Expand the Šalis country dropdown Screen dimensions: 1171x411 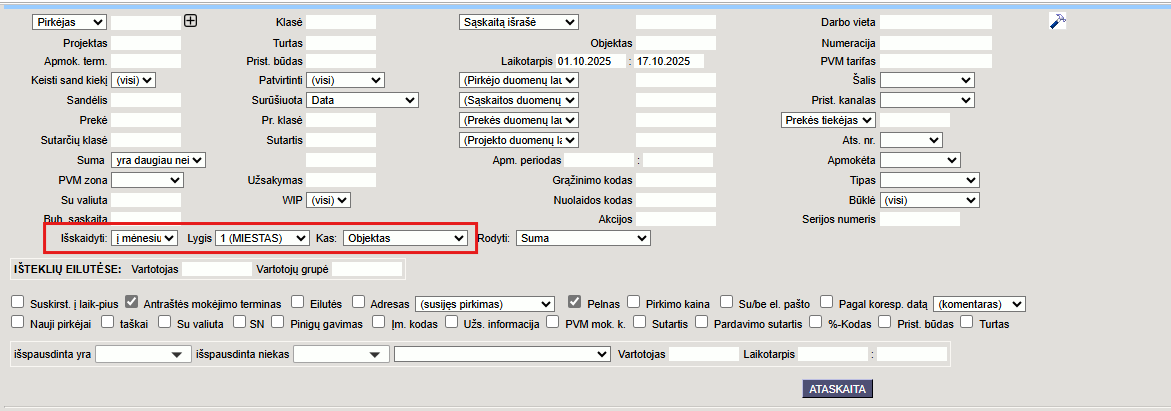coord(926,80)
